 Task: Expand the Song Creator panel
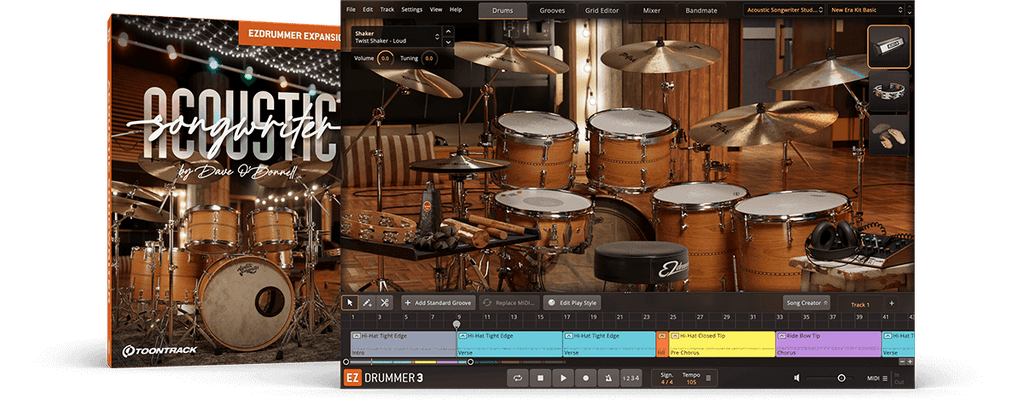(807, 303)
